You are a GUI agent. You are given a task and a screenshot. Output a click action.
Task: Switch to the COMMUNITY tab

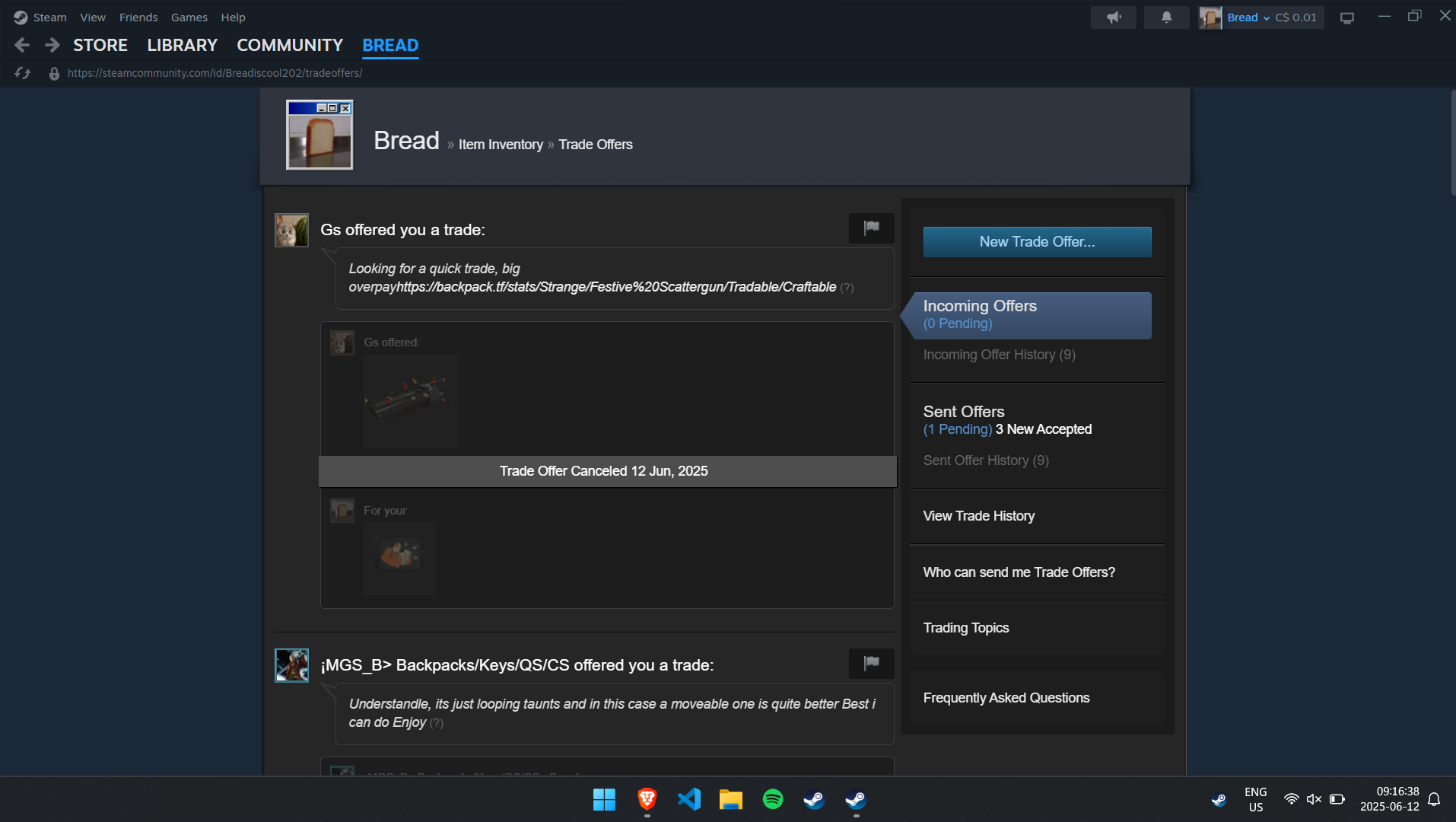click(290, 45)
